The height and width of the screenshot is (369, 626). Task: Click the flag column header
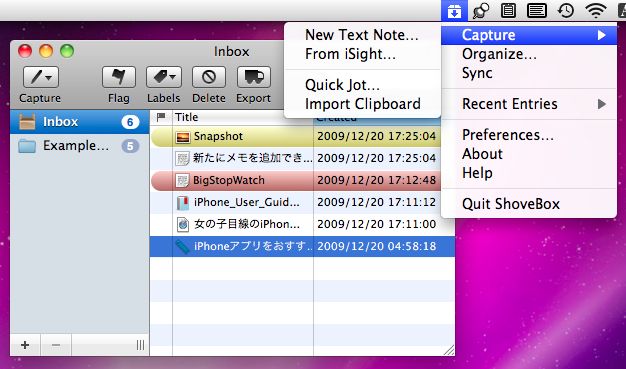click(x=161, y=117)
